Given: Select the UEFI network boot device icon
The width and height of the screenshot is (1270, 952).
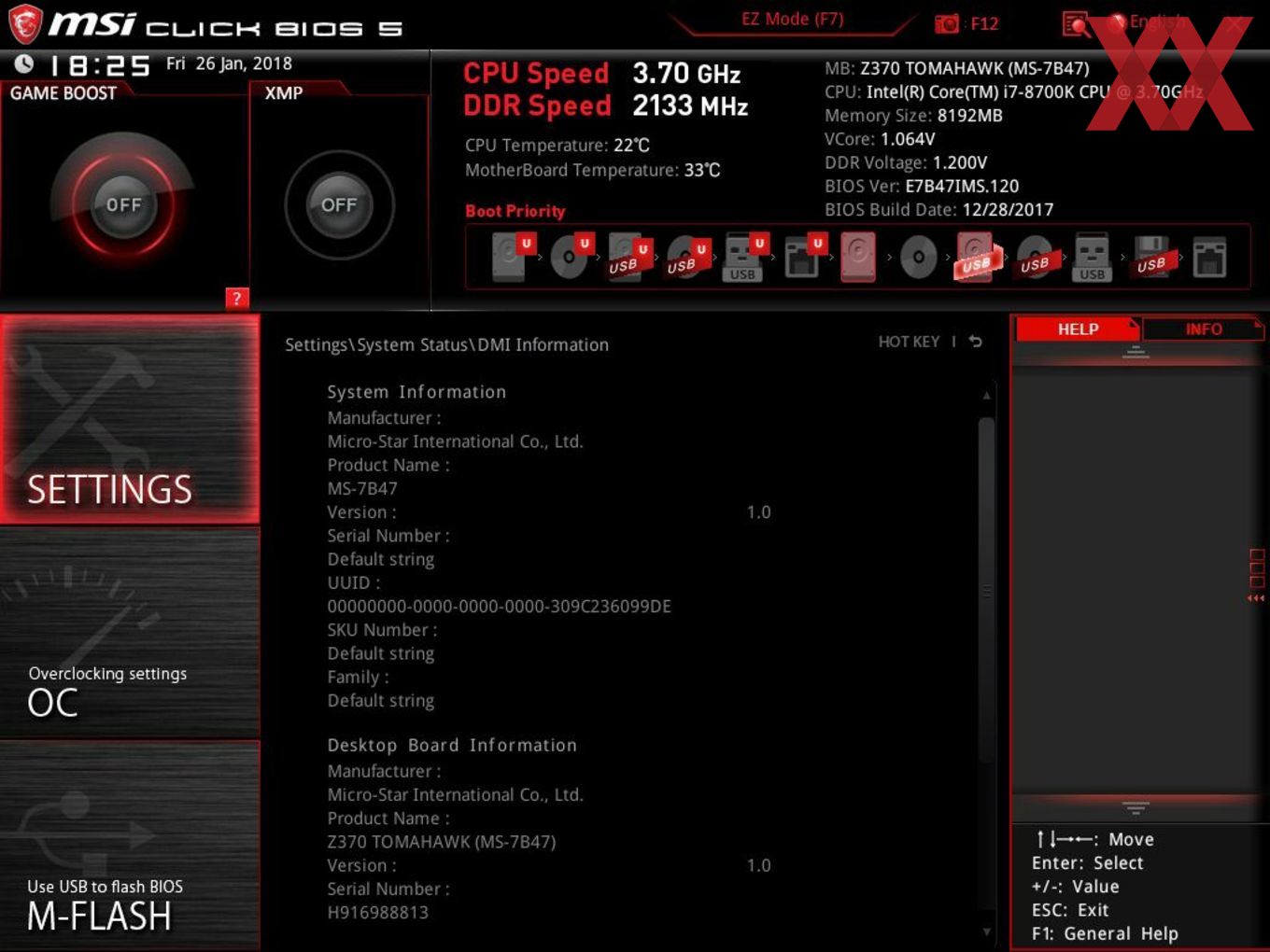Looking at the screenshot, I should [803, 257].
